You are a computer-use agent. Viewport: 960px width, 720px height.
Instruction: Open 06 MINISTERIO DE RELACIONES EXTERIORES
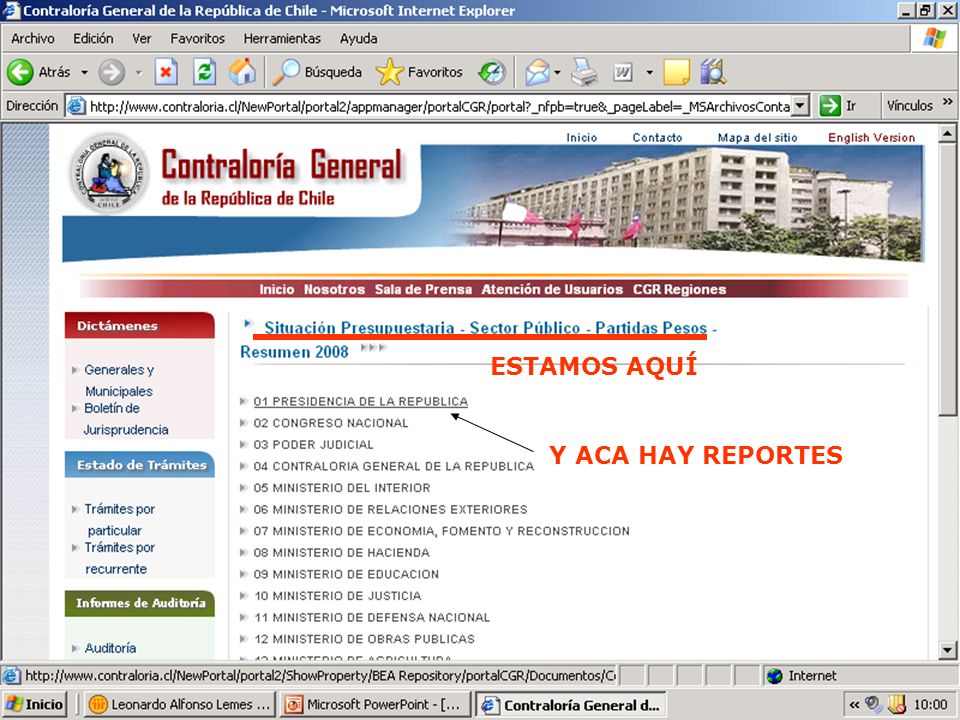point(390,509)
